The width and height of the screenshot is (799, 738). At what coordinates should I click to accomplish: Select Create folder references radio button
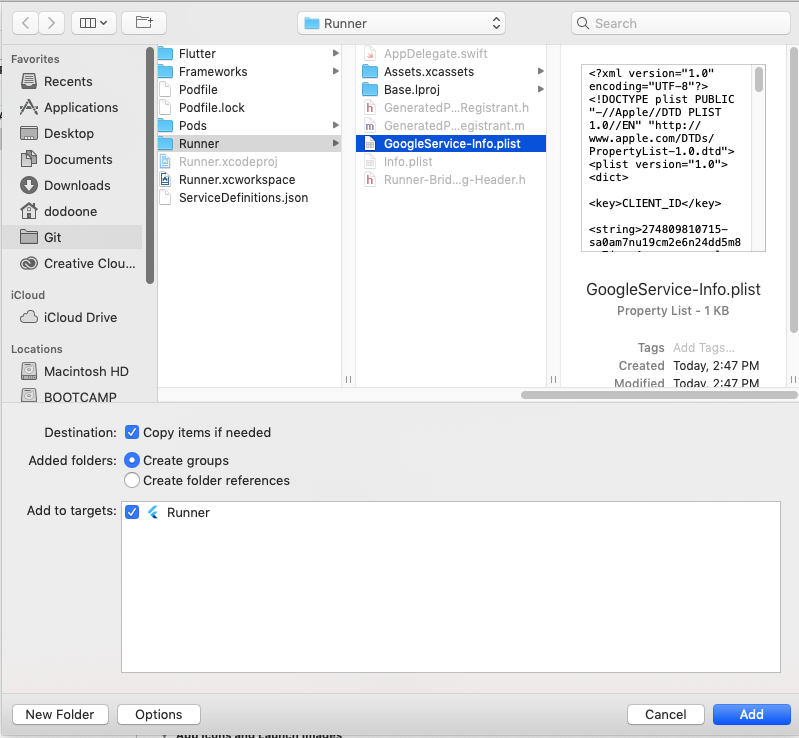[131, 480]
